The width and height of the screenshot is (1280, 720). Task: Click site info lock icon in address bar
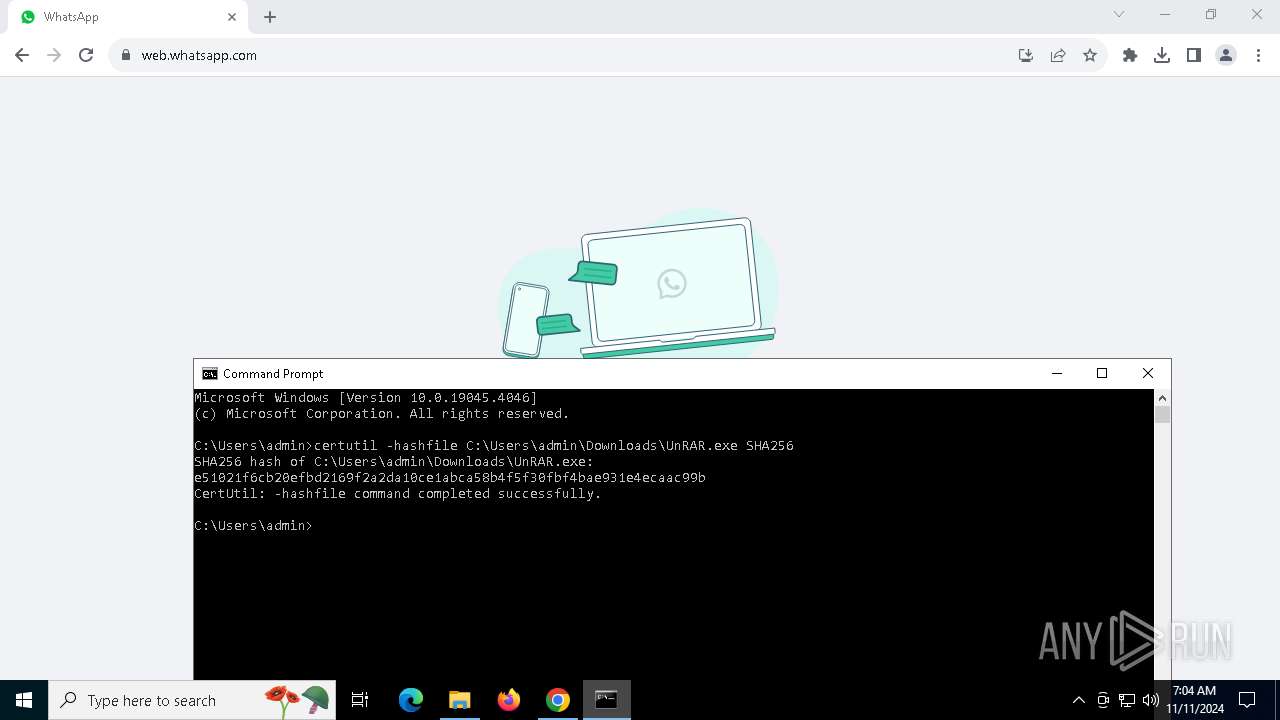(x=126, y=55)
